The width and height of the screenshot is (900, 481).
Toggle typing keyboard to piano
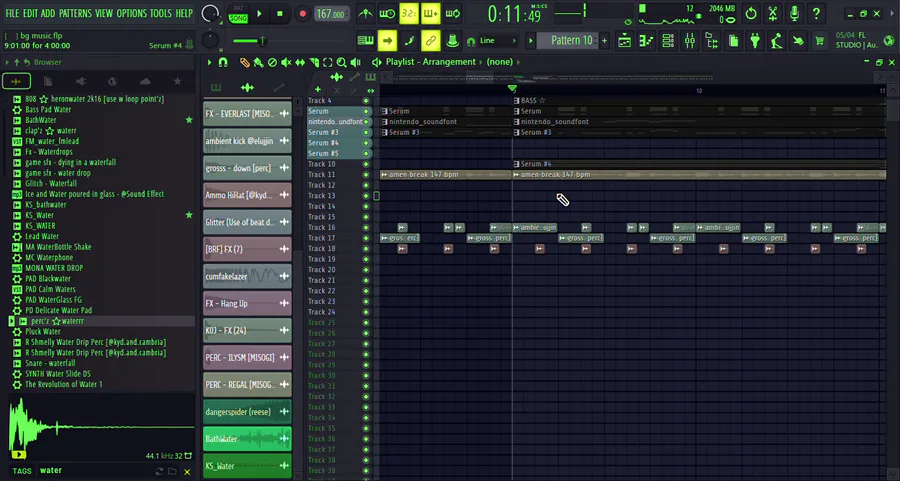[365, 41]
